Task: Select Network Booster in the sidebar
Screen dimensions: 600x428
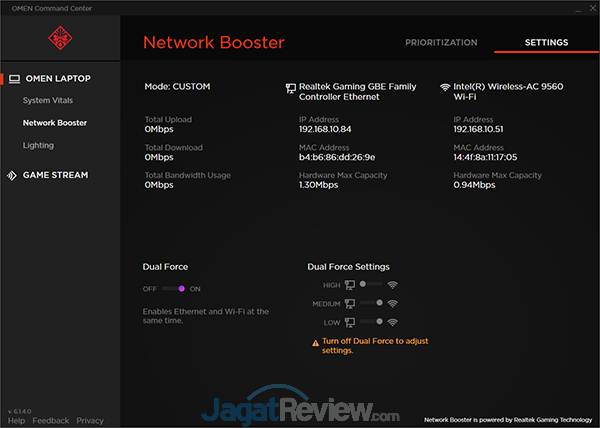Action: pyautogui.click(x=55, y=123)
